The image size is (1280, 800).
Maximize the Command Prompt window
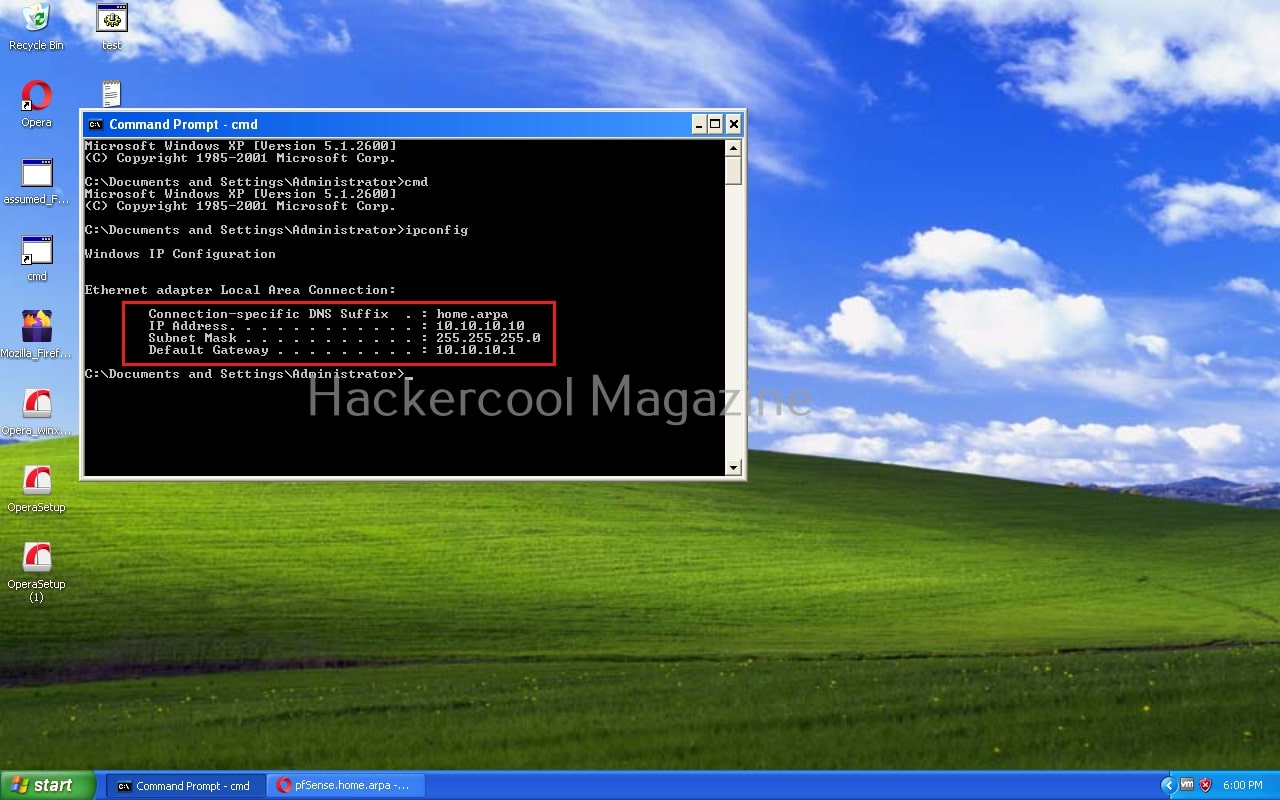coord(715,124)
